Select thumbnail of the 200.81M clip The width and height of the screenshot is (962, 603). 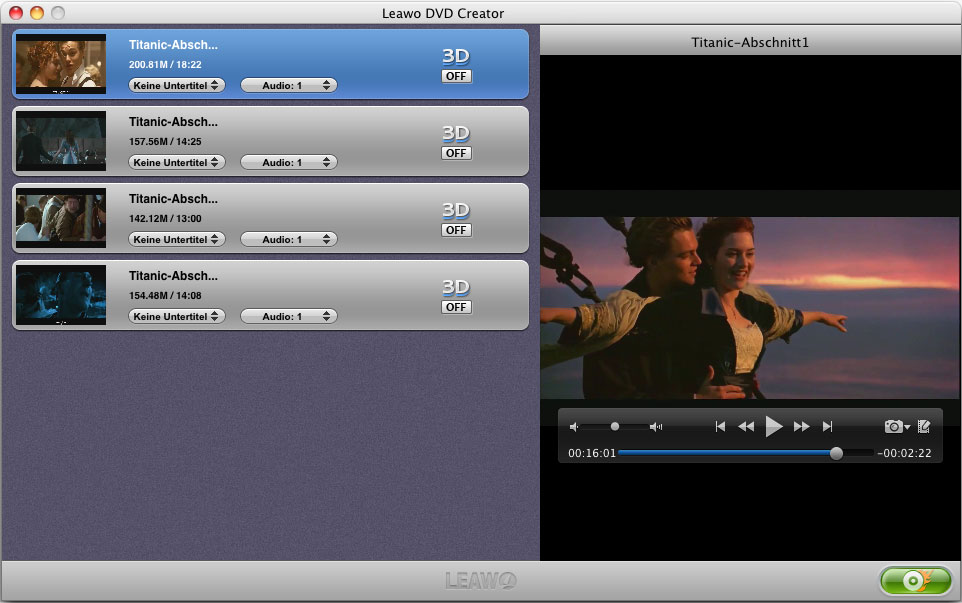(61, 64)
